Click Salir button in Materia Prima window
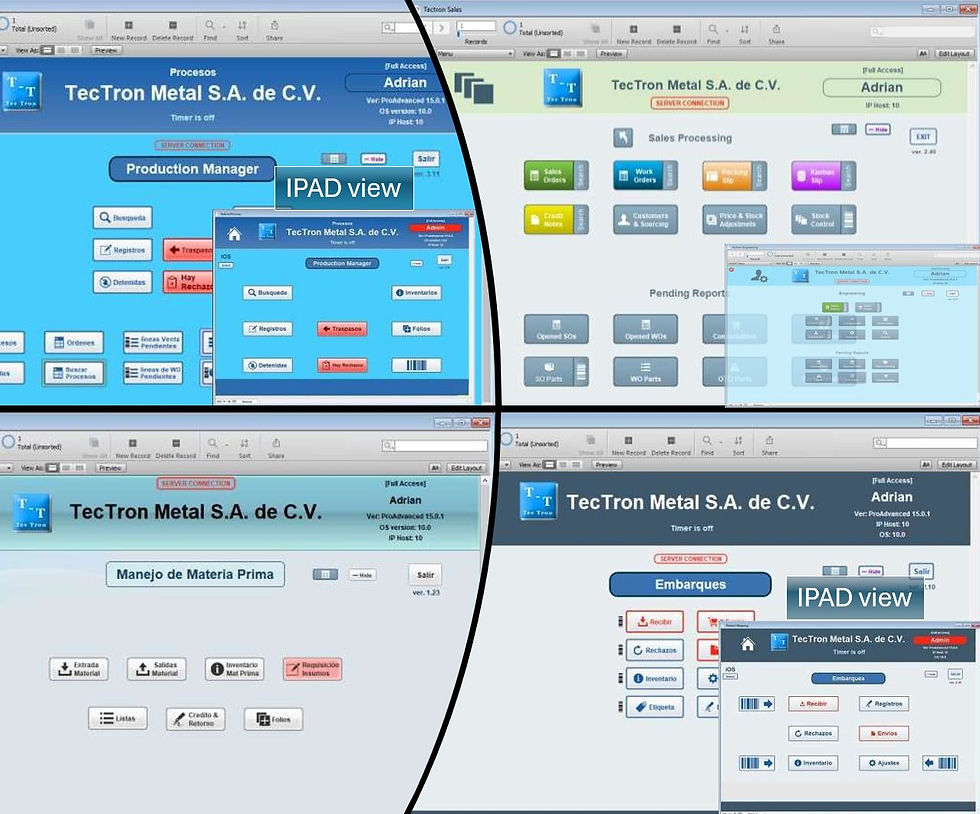The width and height of the screenshot is (980, 814). (426, 575)
